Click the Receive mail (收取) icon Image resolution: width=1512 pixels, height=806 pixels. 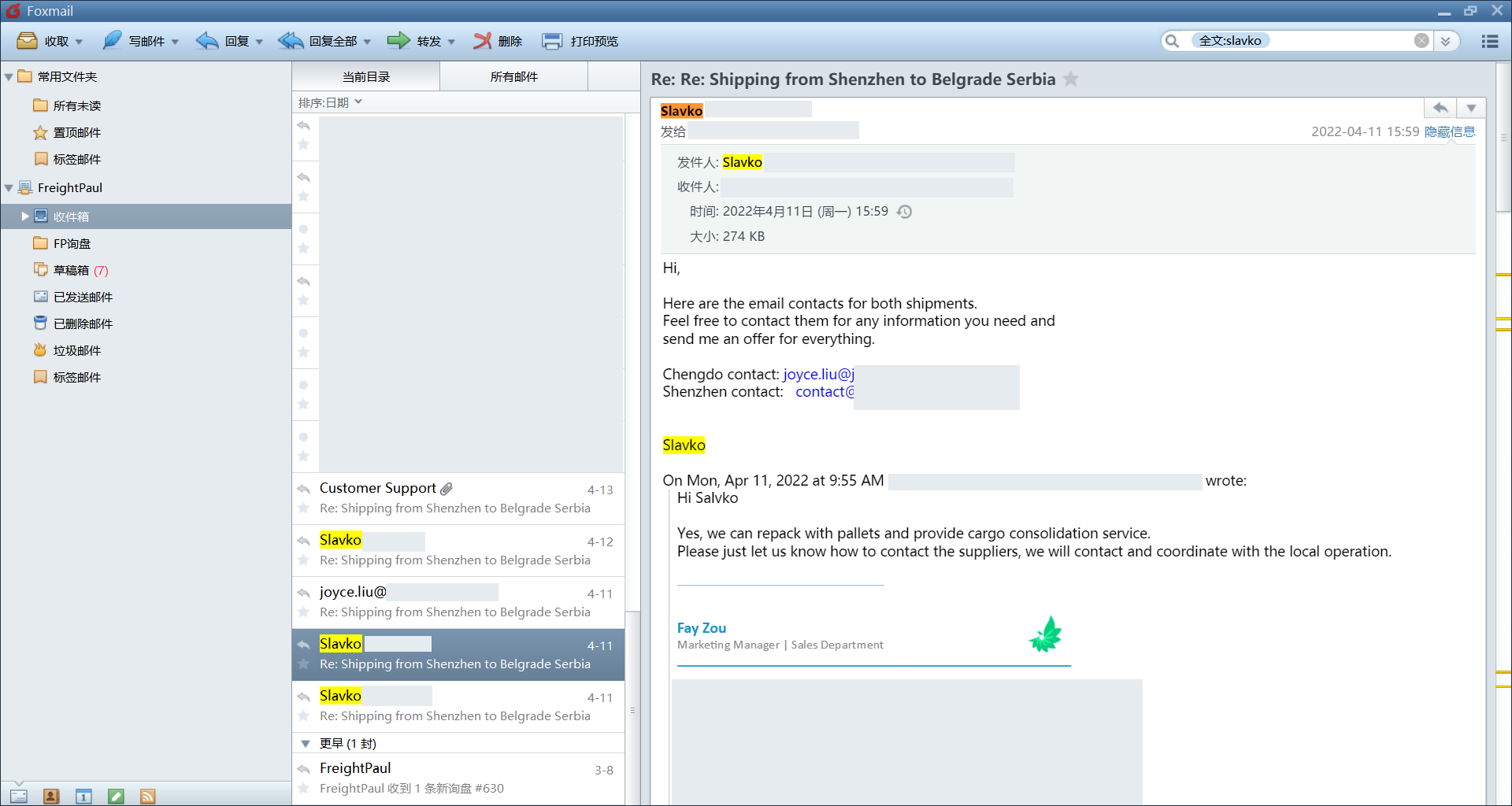[x=28, y=41]
